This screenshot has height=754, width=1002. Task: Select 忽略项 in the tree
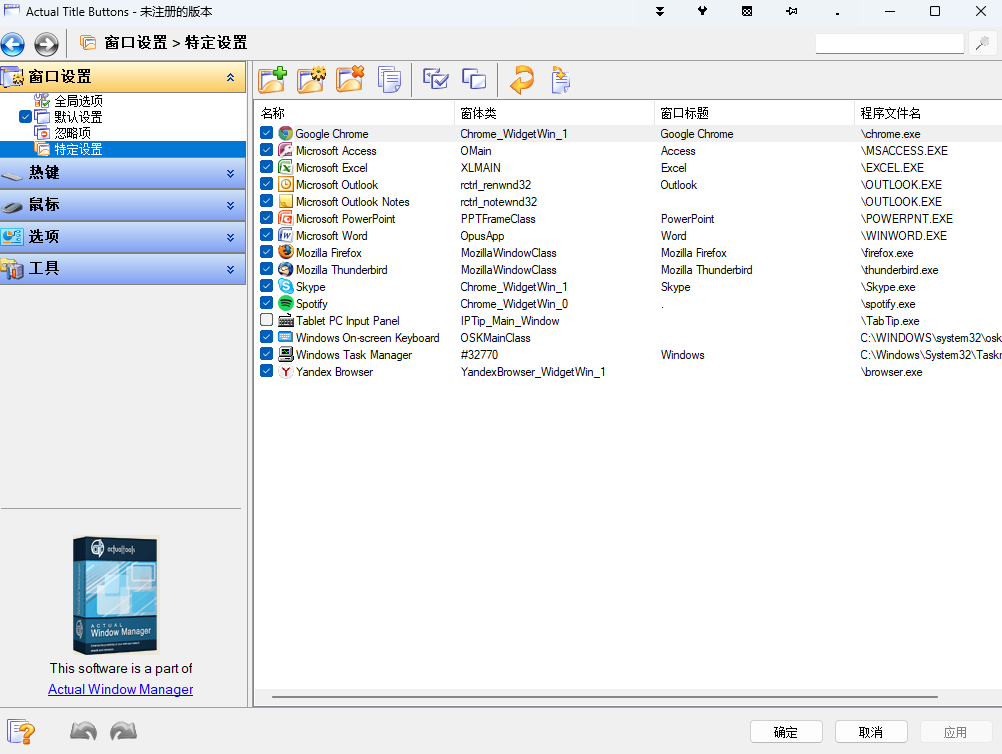pos(72,133)
